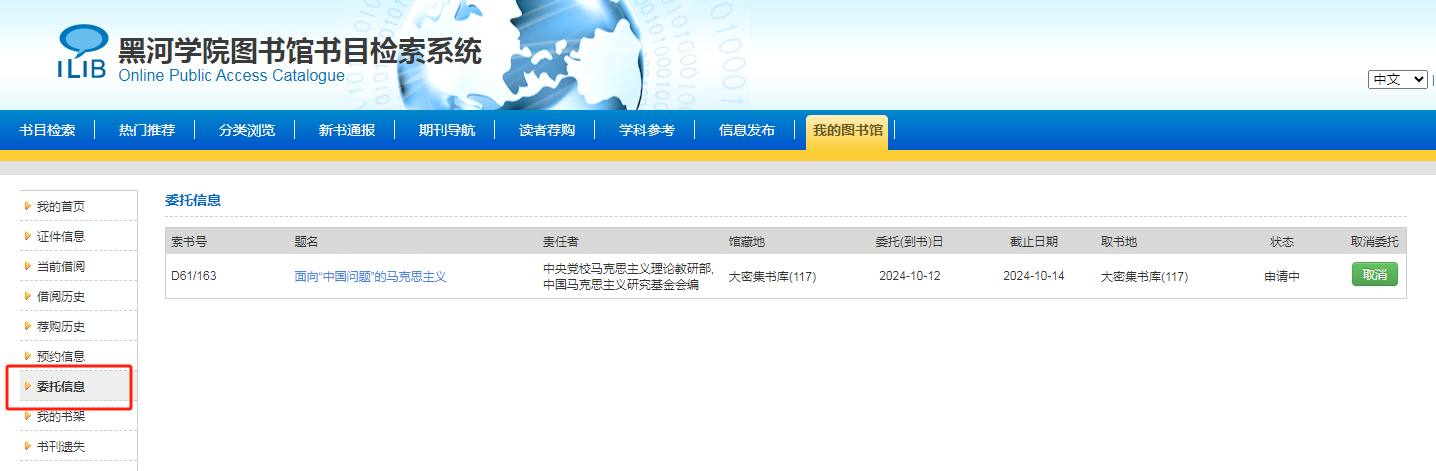
Task: View 借阅历史 from sidebar
Action: click(x=61, y=297)
